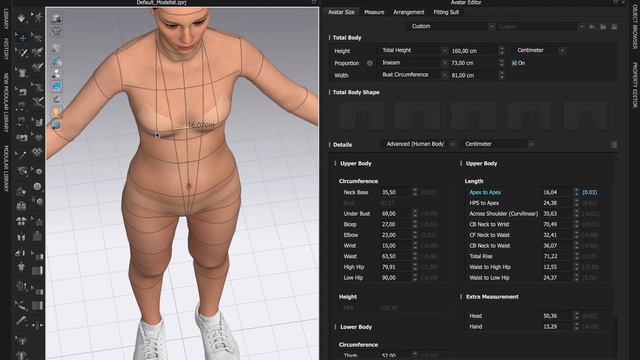
Task: Click the 81,00 cm bust stepper arrows
Action: click(501, 76)
